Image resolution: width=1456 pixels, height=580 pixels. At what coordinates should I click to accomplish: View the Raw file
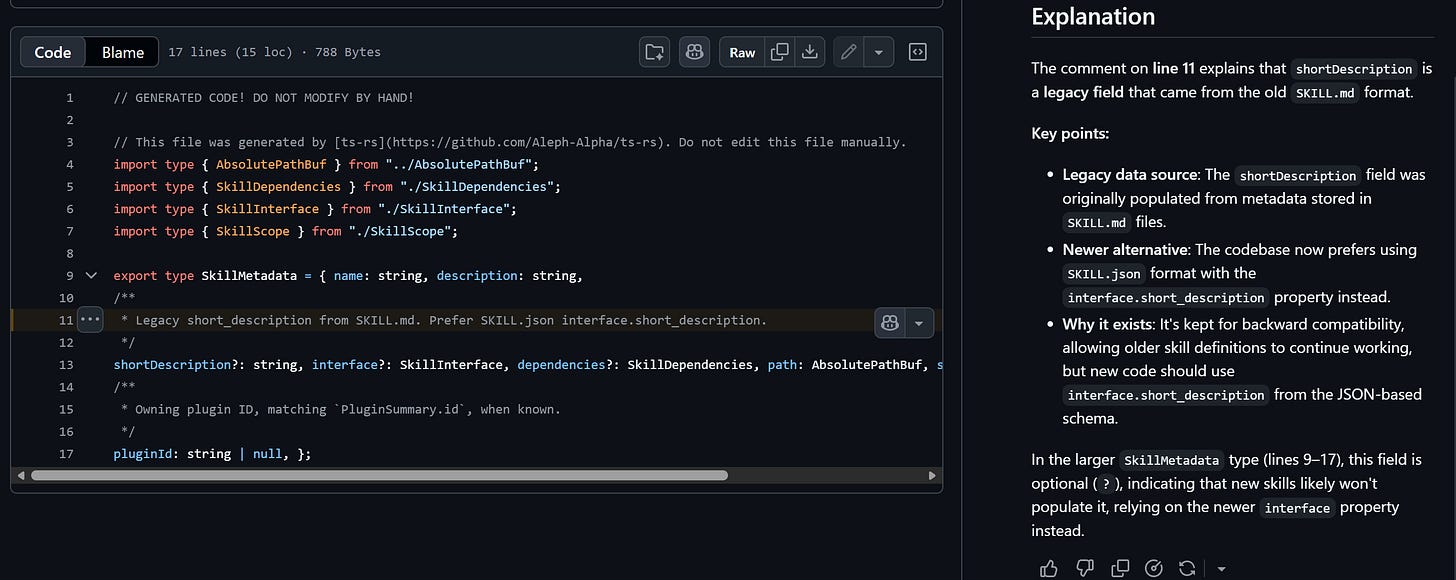point(742,52)
